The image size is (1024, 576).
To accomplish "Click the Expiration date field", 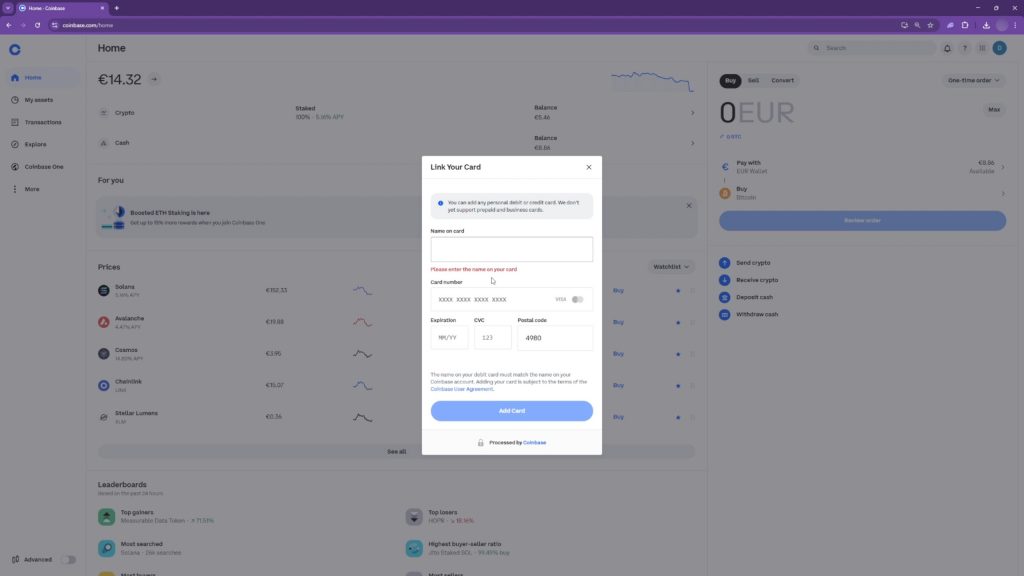I will [x=449, y=338].
